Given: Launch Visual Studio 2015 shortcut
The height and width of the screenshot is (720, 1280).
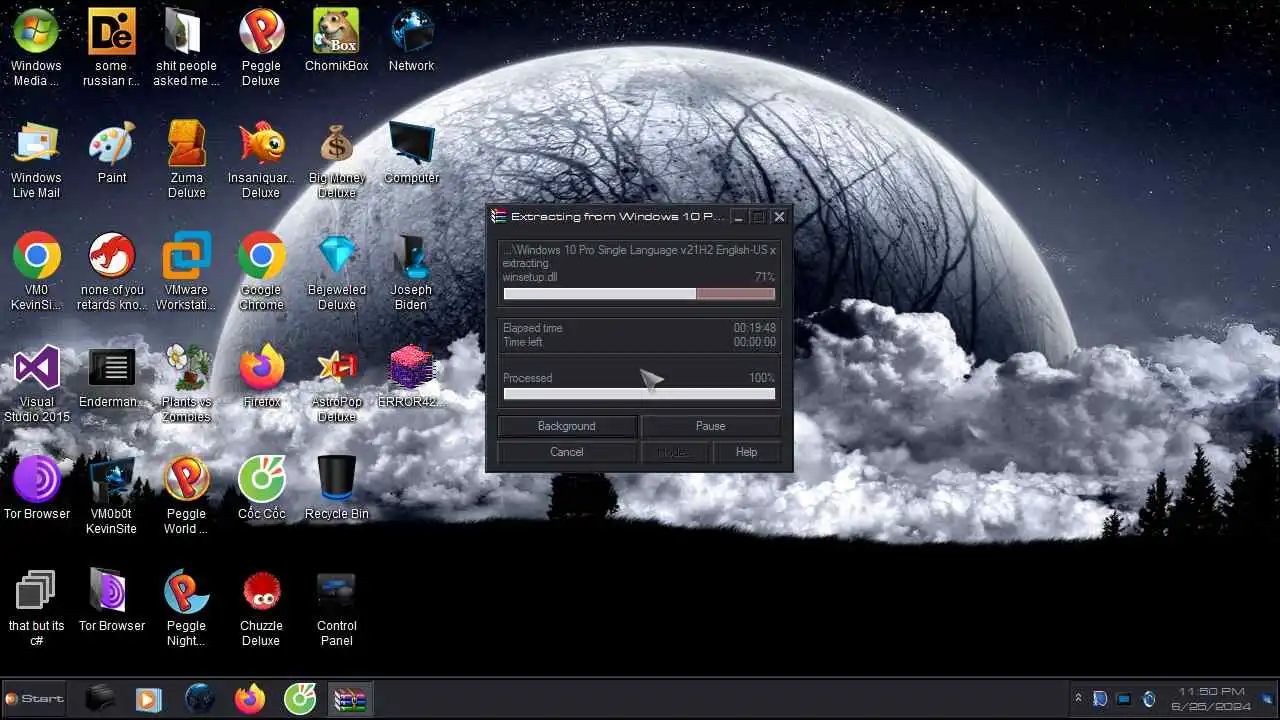Looking at the screenshot, I should pos(36,384).
